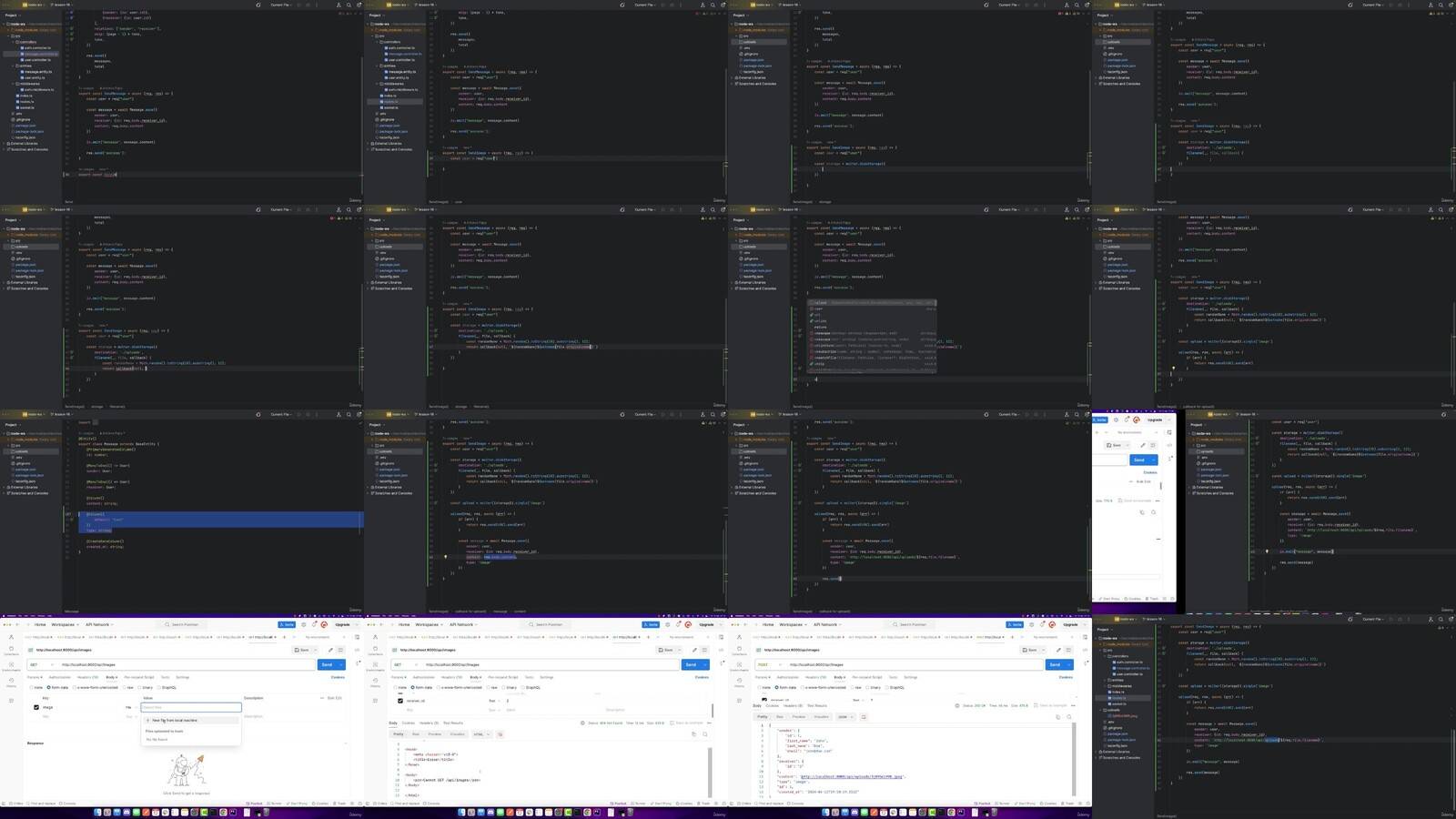Search response icon in Postman 404 response window
Screen dimensions: 1456x819
pos(704,734)
